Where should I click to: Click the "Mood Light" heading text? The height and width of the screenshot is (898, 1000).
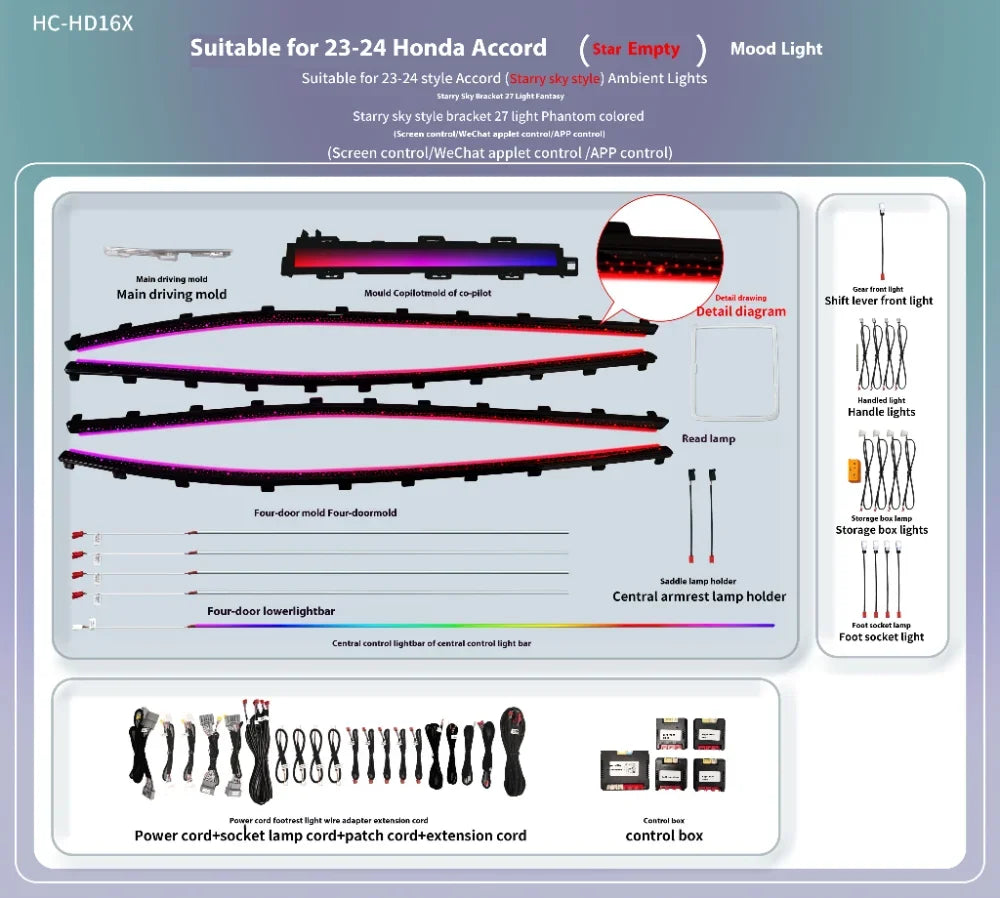tap(776, 49)
